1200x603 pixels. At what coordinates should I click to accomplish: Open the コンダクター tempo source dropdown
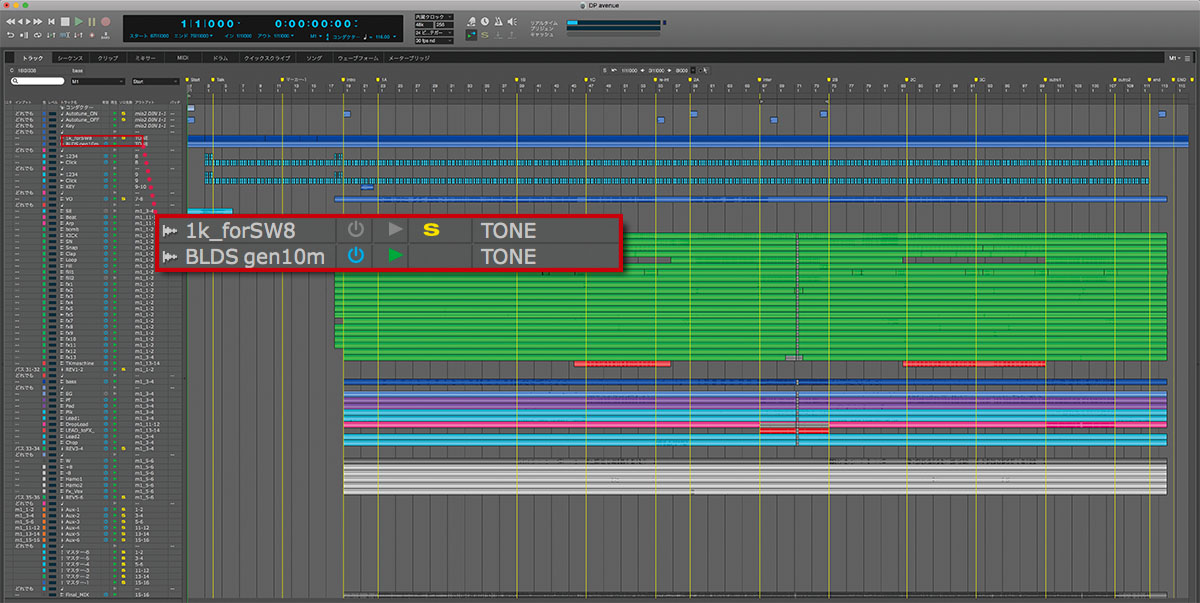[346, 37]
